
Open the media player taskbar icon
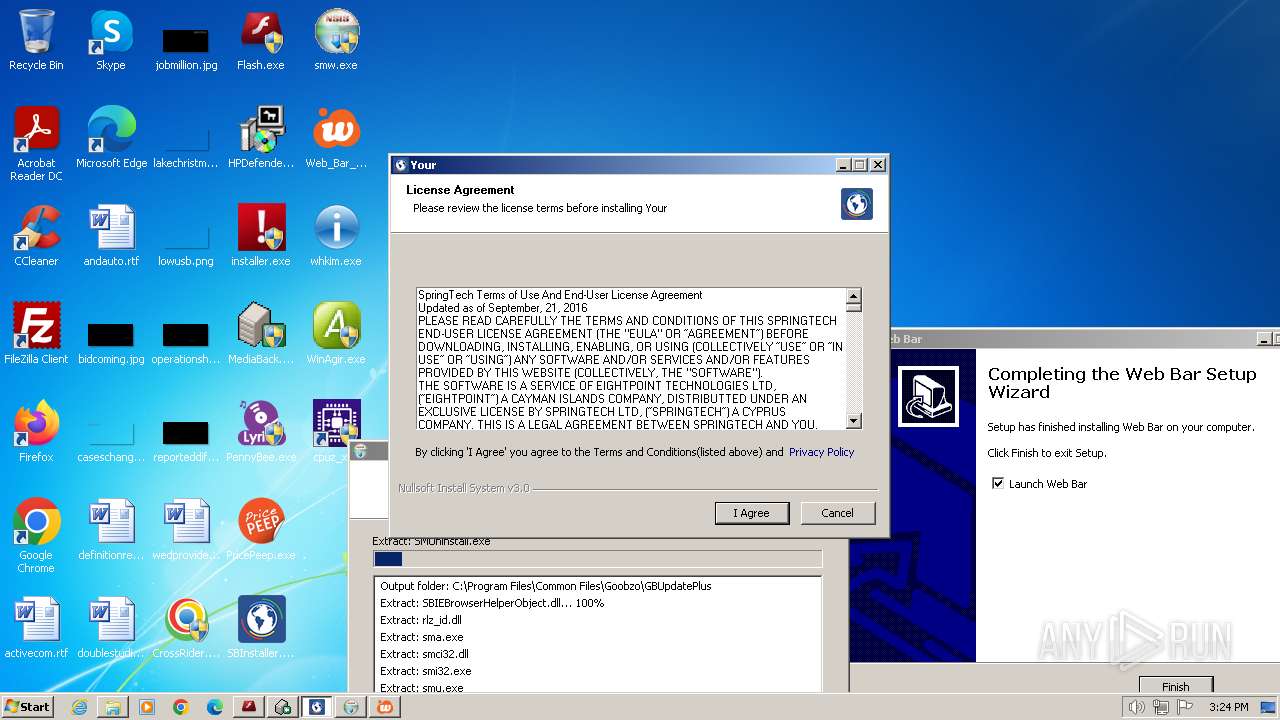point(147,707)
